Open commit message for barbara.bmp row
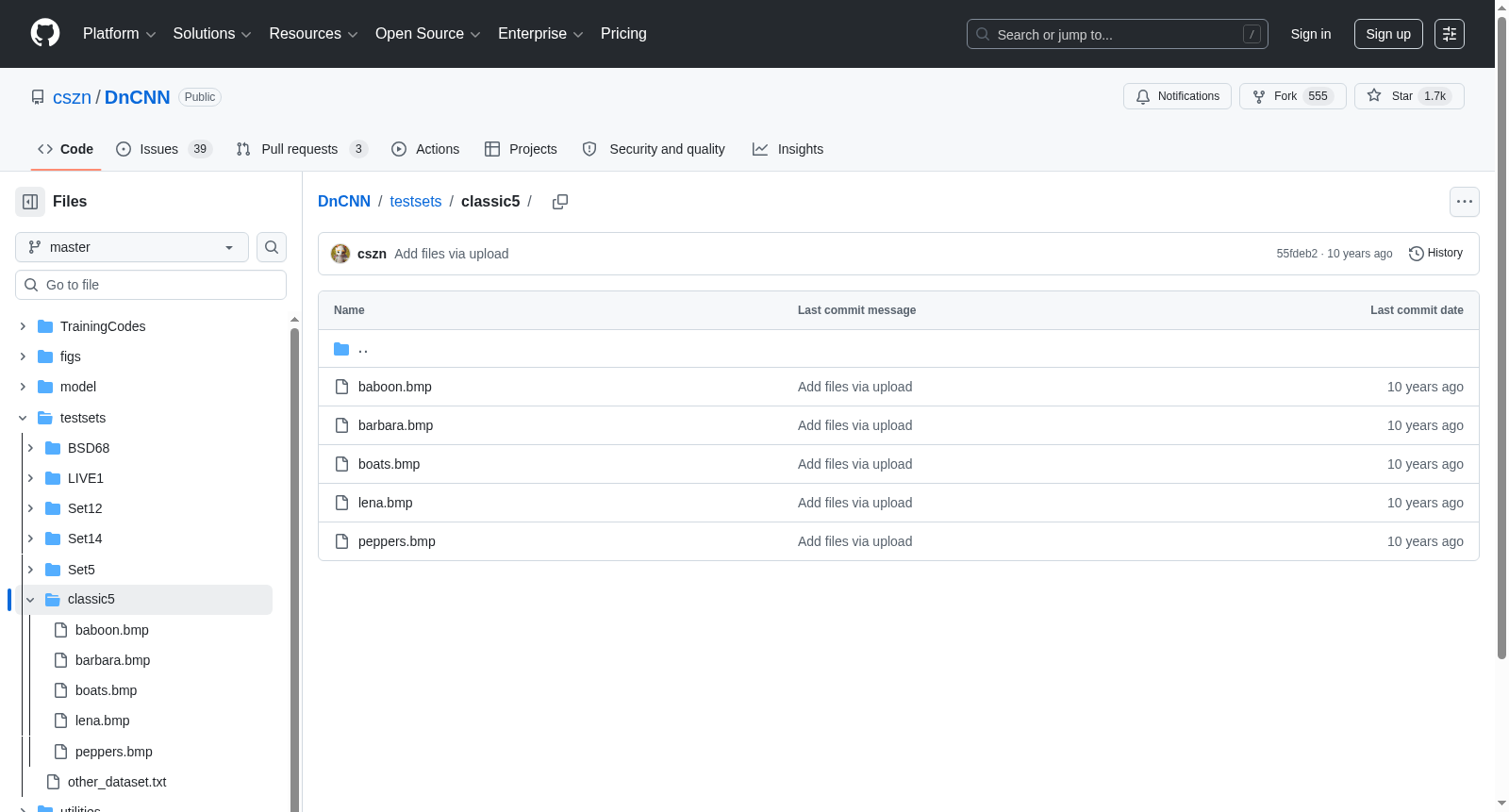Image resolution: width=1509 pixels, height=812 pixels. tap(855, 425)
